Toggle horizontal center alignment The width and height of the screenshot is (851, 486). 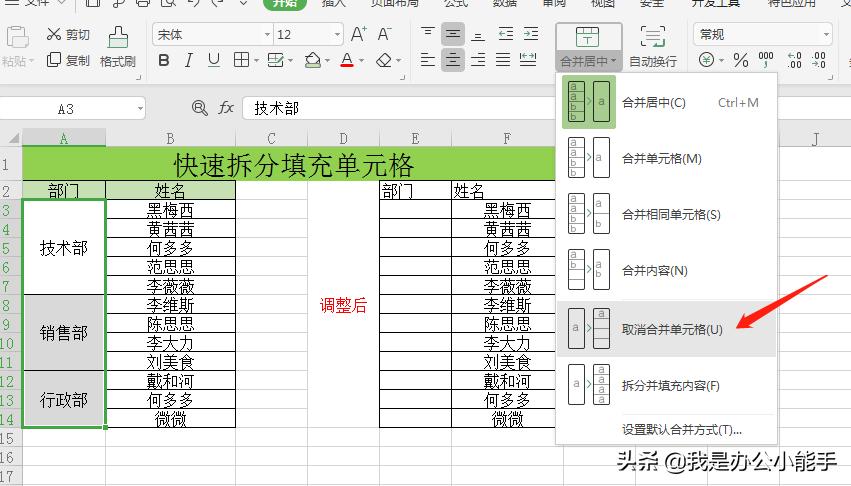[453, 59]
